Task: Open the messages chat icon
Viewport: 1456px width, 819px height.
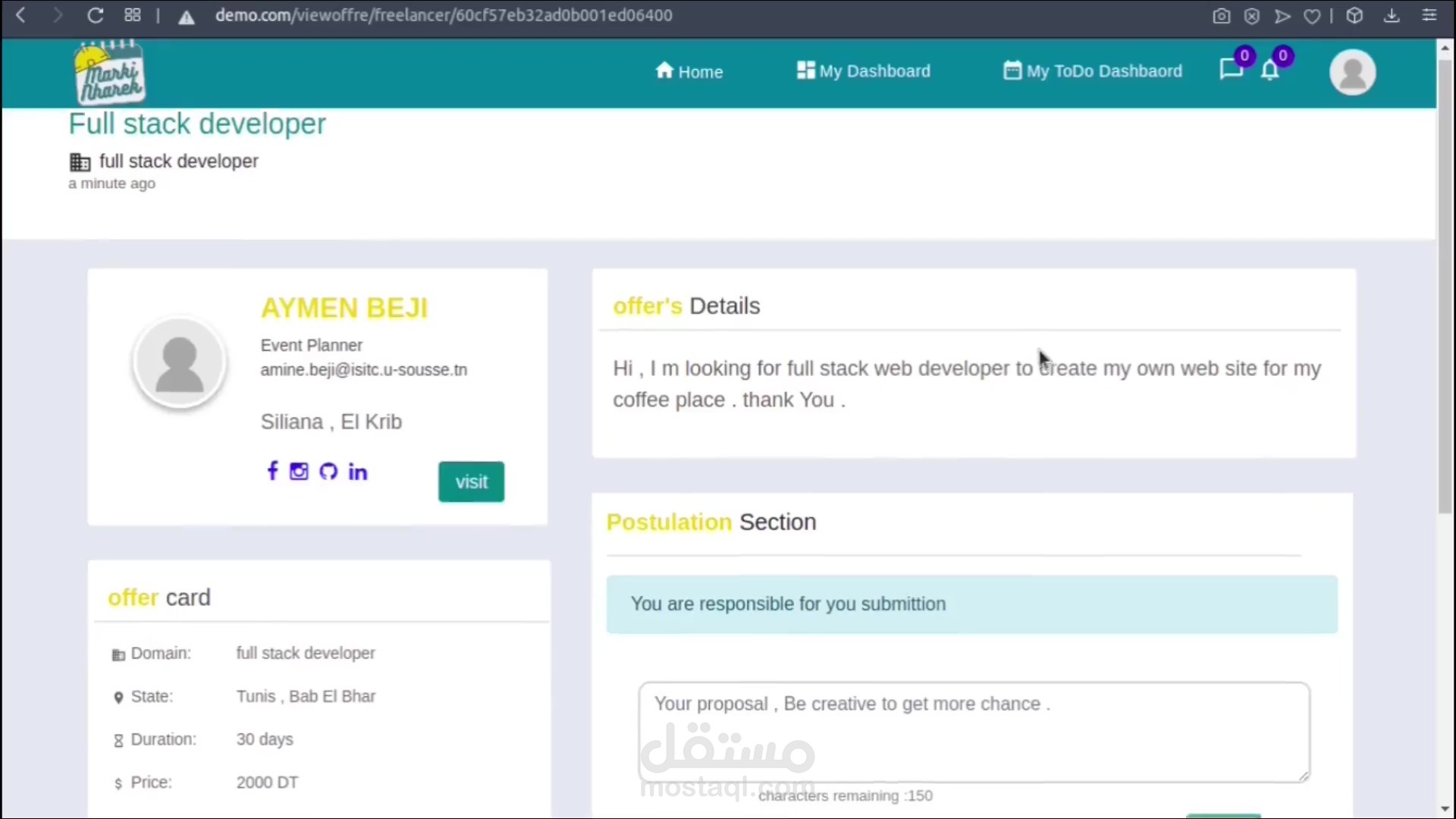Action: [1231, 70]
